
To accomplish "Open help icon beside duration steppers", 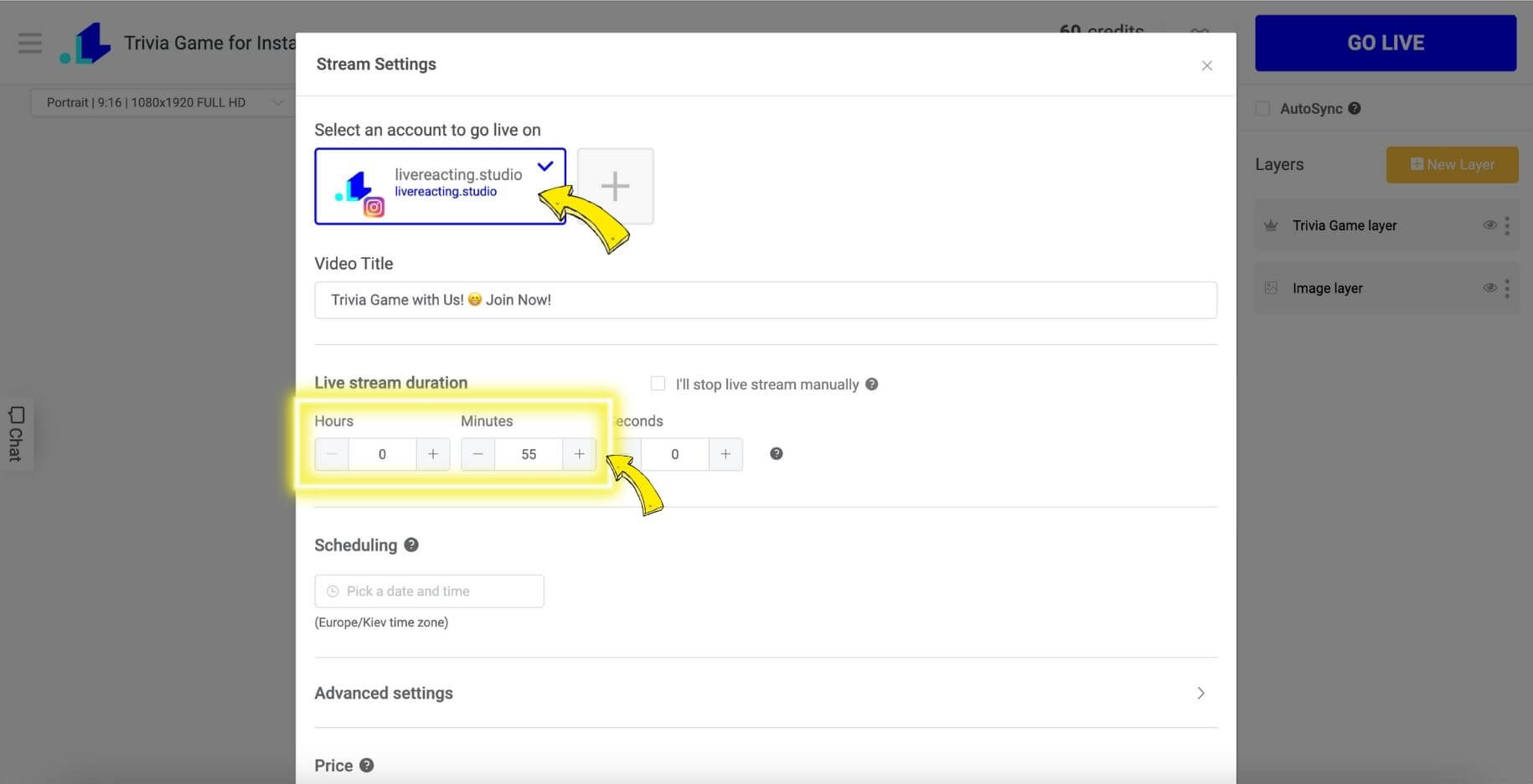I will (777, 453).
